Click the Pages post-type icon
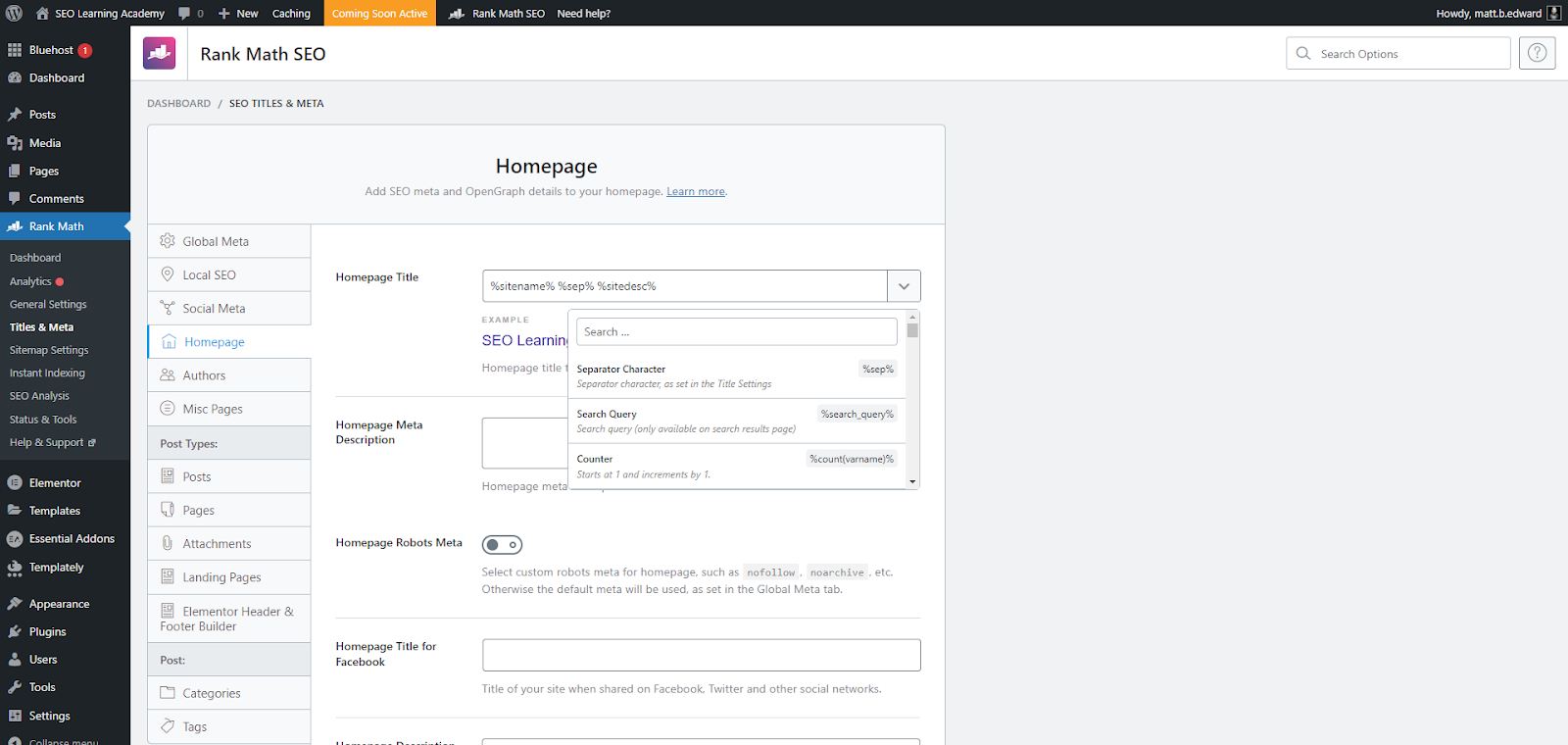The image size is (1568, 745). point(168,510)
